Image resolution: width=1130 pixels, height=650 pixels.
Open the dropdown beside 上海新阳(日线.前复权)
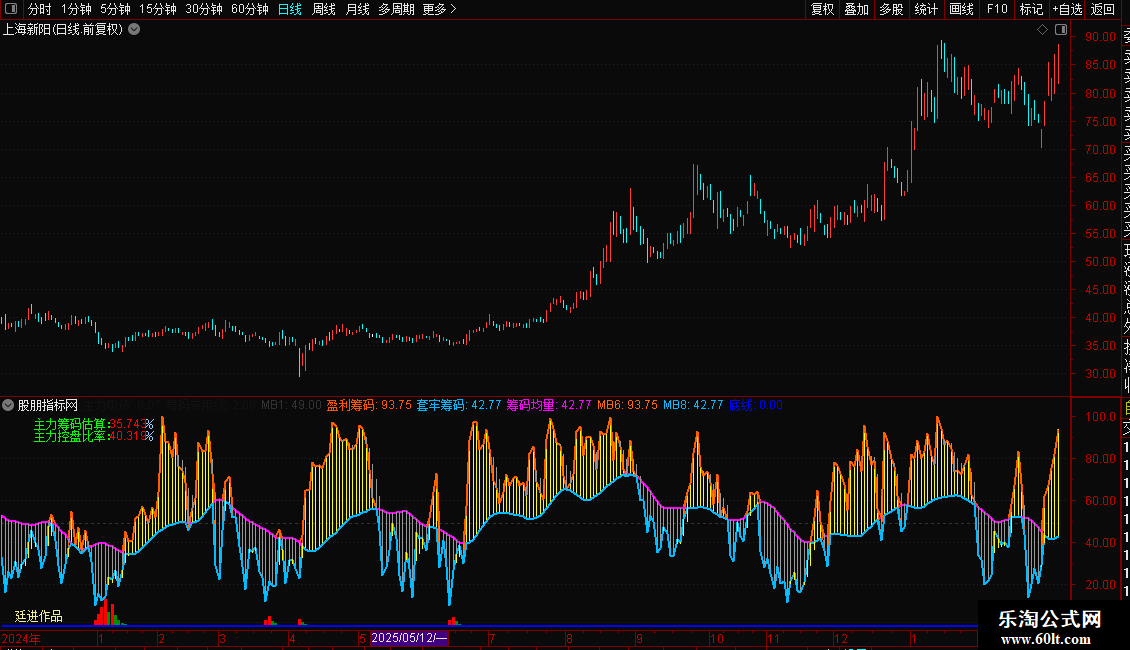(134, 30)
